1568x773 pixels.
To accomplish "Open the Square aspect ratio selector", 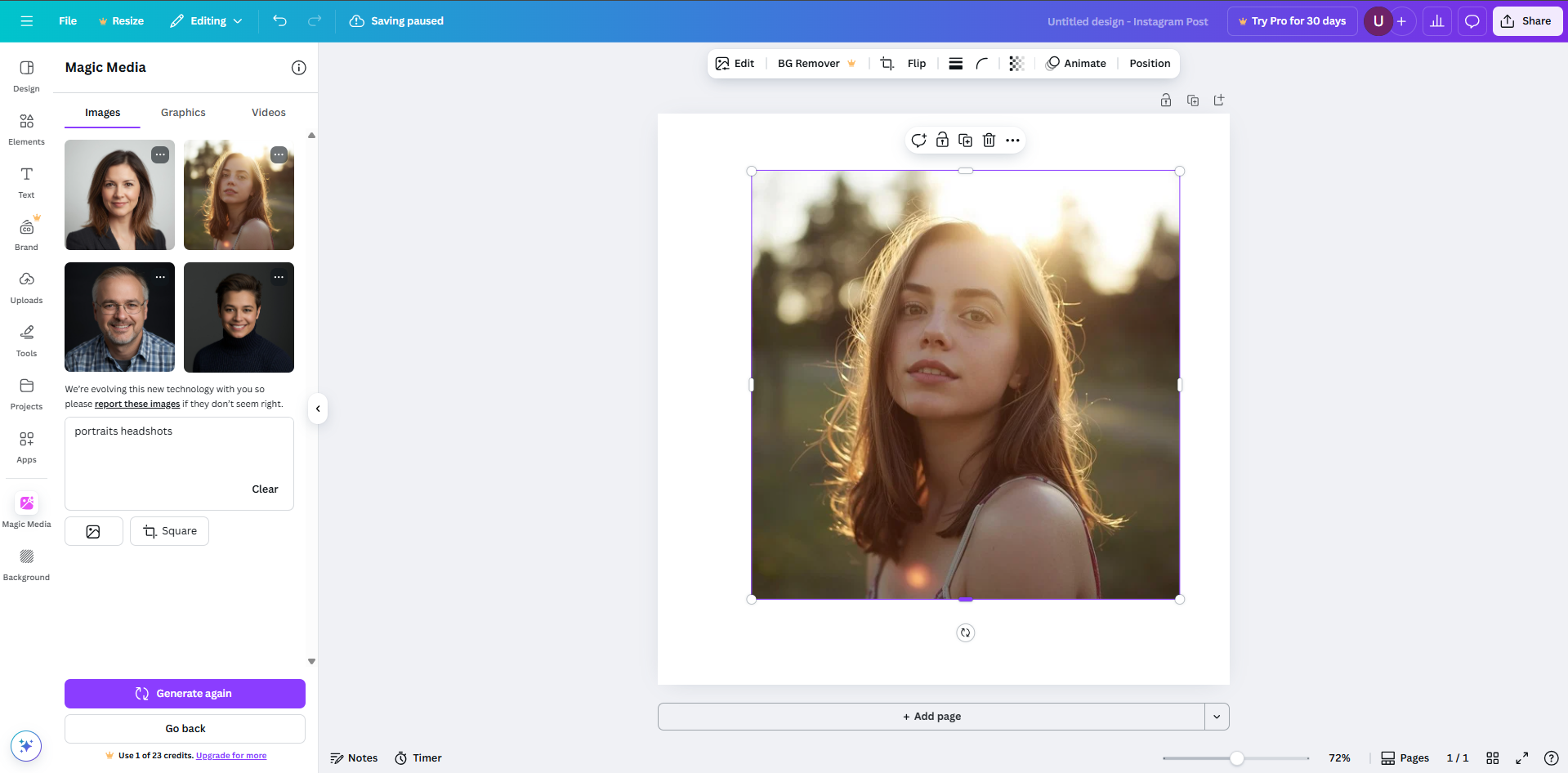I will tap(170, 531).
